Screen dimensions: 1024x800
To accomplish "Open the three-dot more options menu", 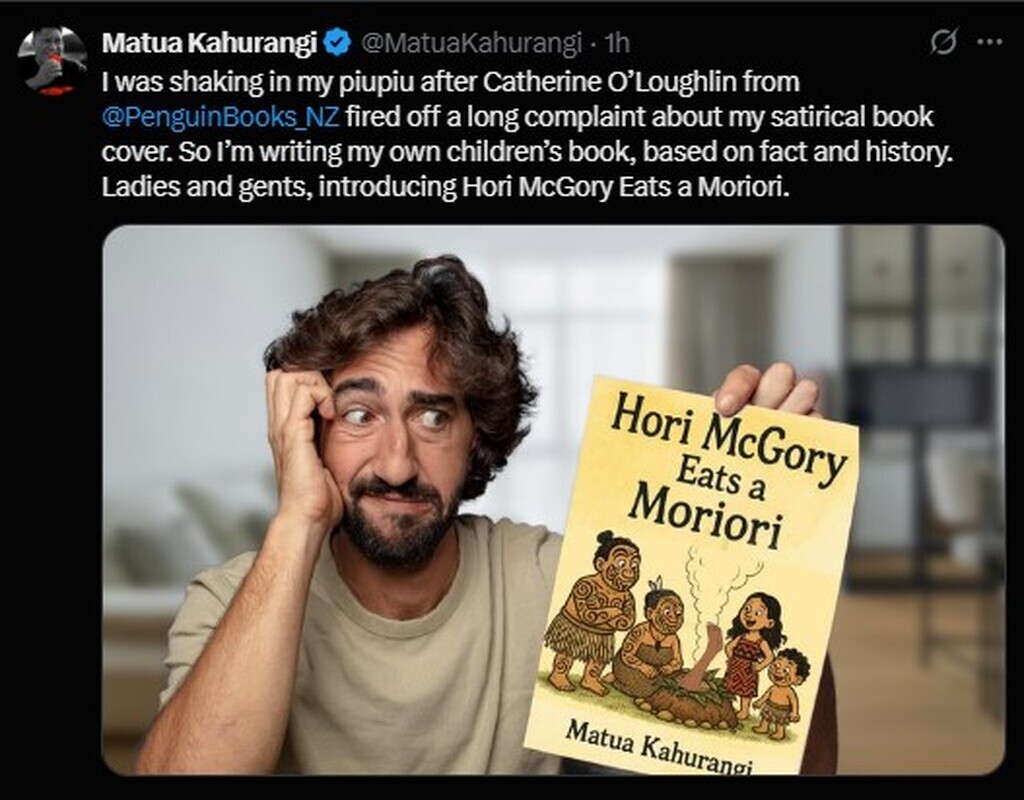I will coord(989,42).
